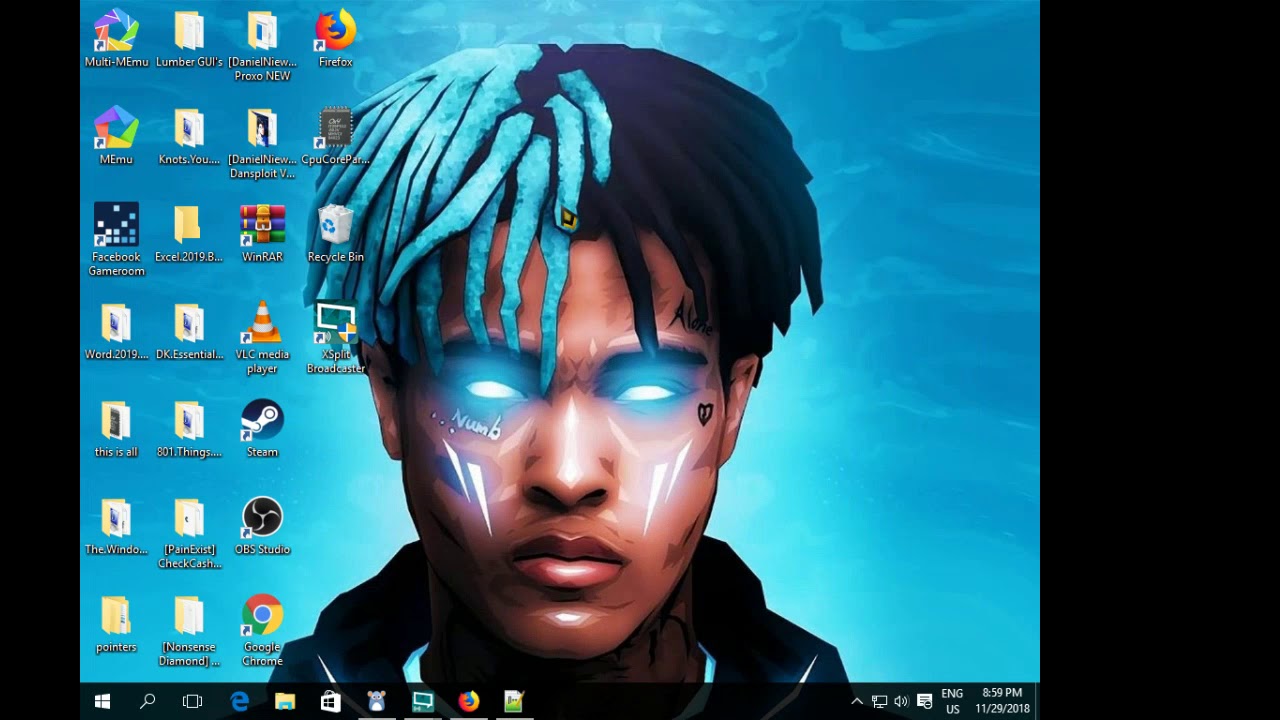
Task: Open the The.Windo... folder
Action: 116,526
